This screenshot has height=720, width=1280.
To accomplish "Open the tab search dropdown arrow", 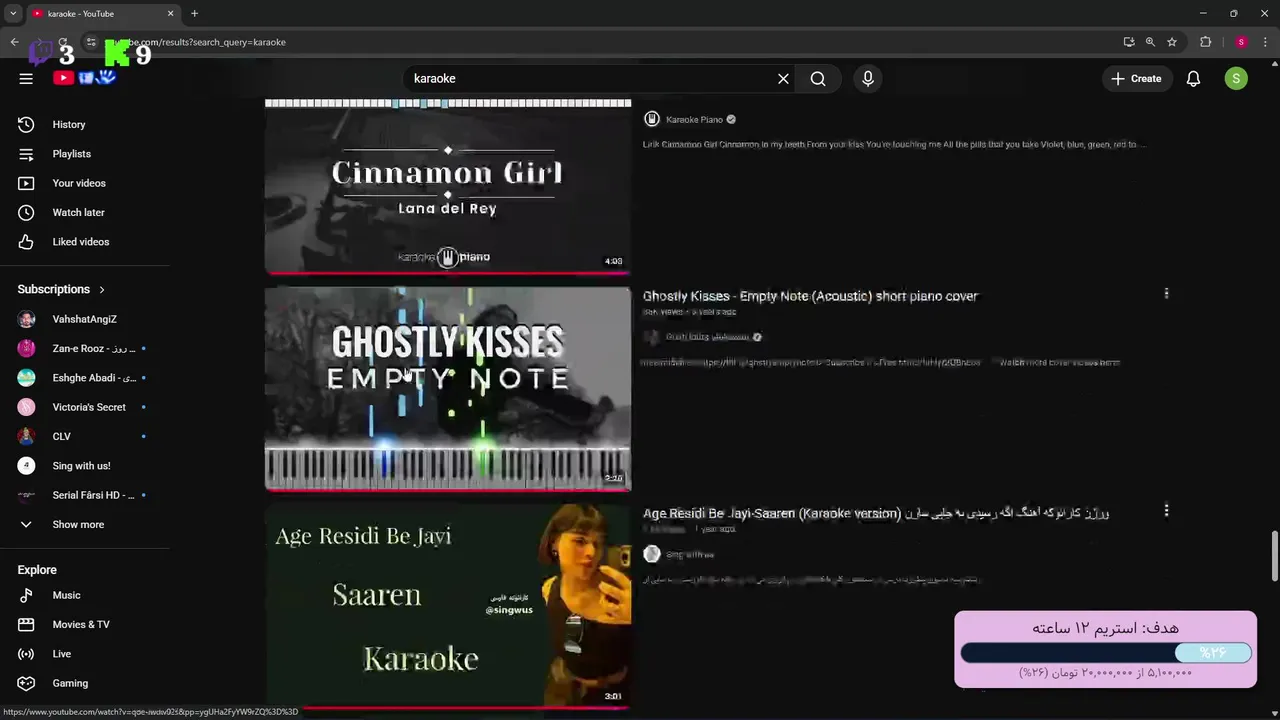I will 12,13.
